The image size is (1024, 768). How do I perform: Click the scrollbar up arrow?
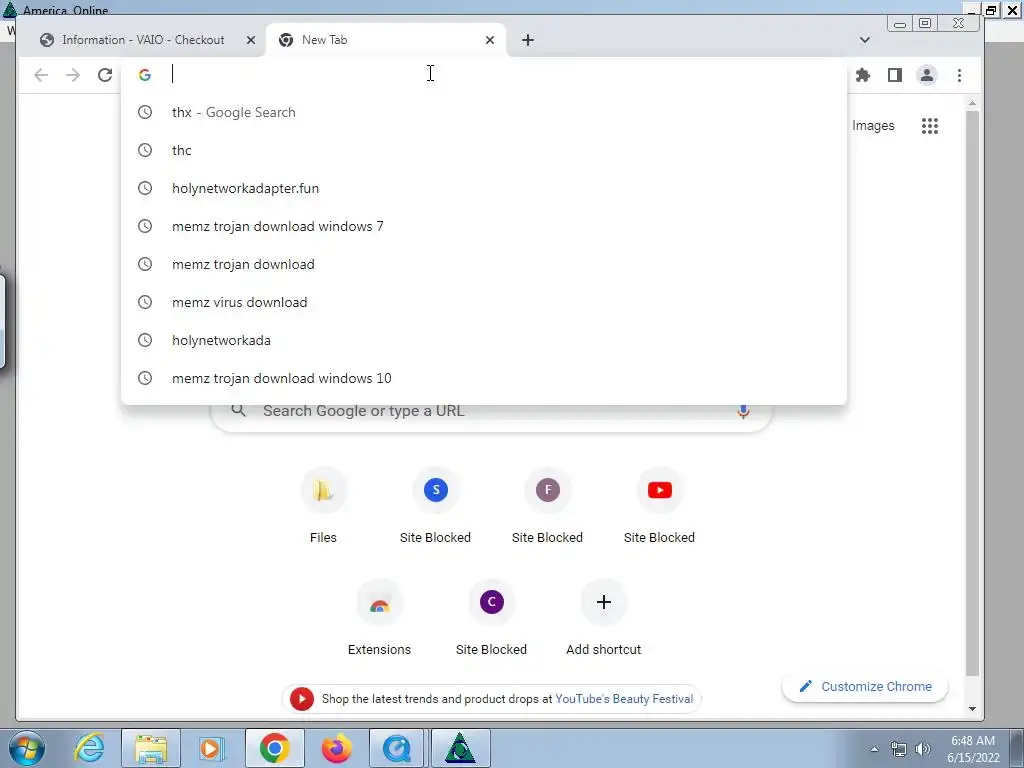[x=972, y=103]
